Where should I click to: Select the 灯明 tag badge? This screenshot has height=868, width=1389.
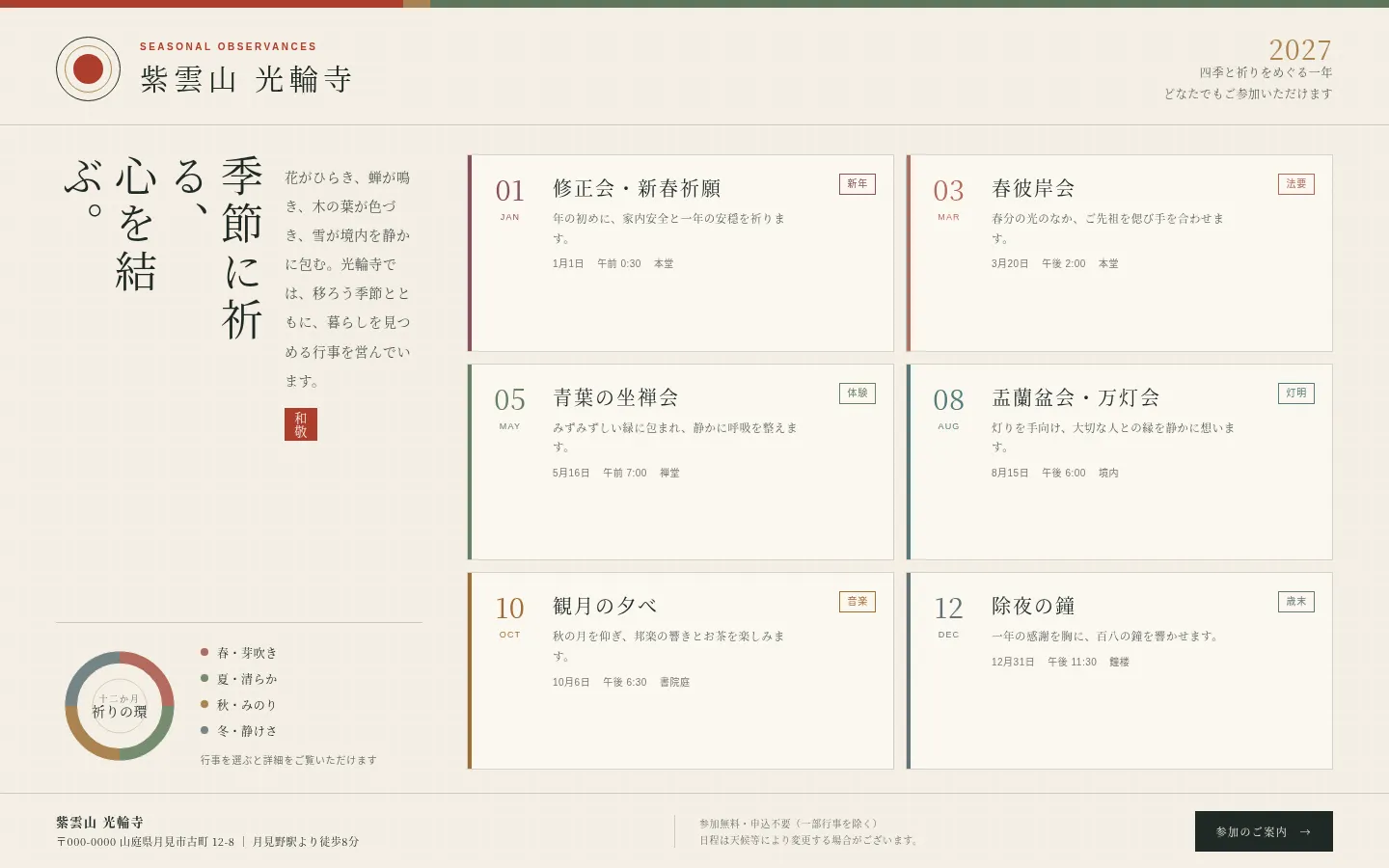1296,393
